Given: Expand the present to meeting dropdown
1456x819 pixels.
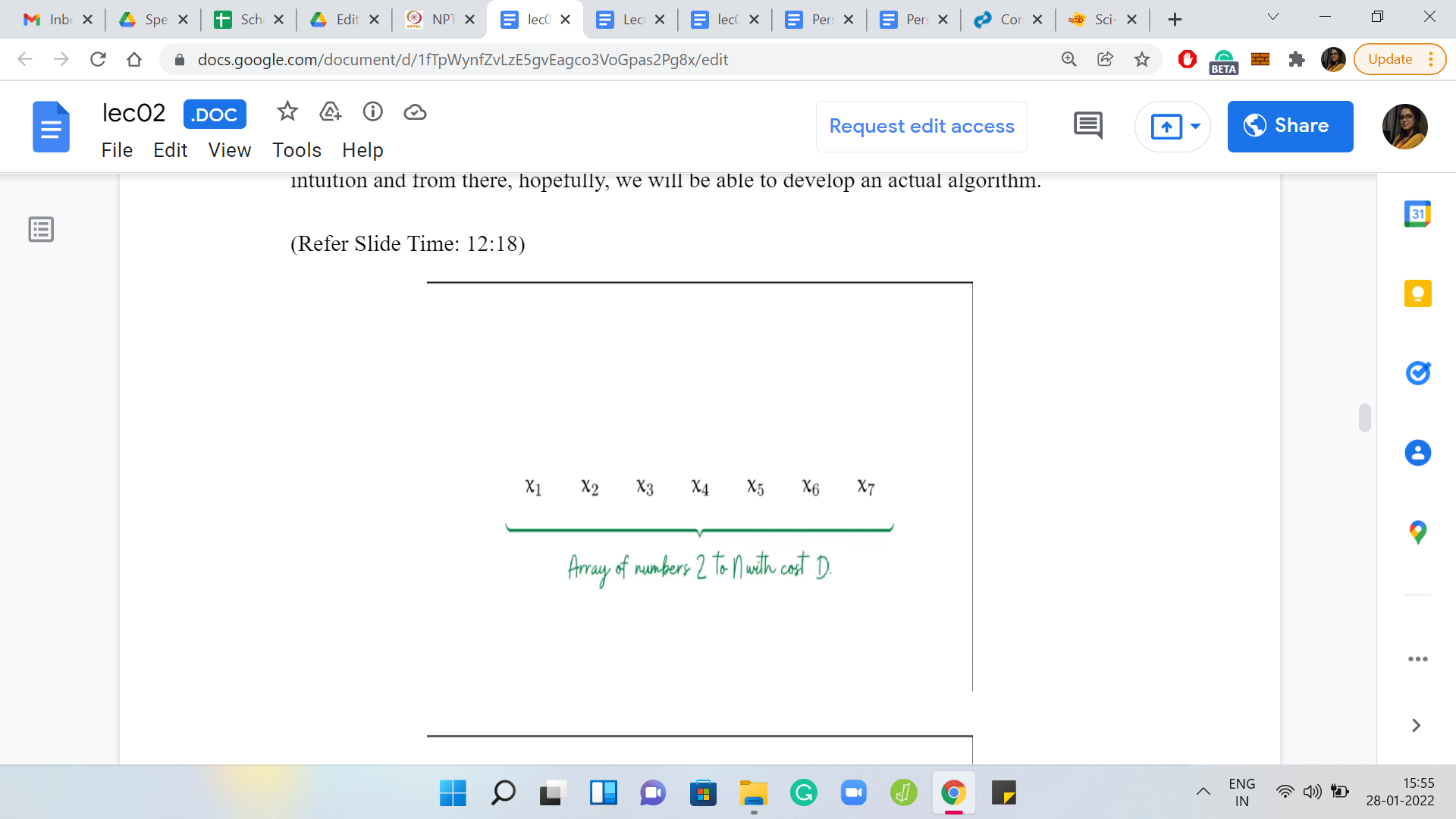Looking at the screenshot, I should 1195,126.
